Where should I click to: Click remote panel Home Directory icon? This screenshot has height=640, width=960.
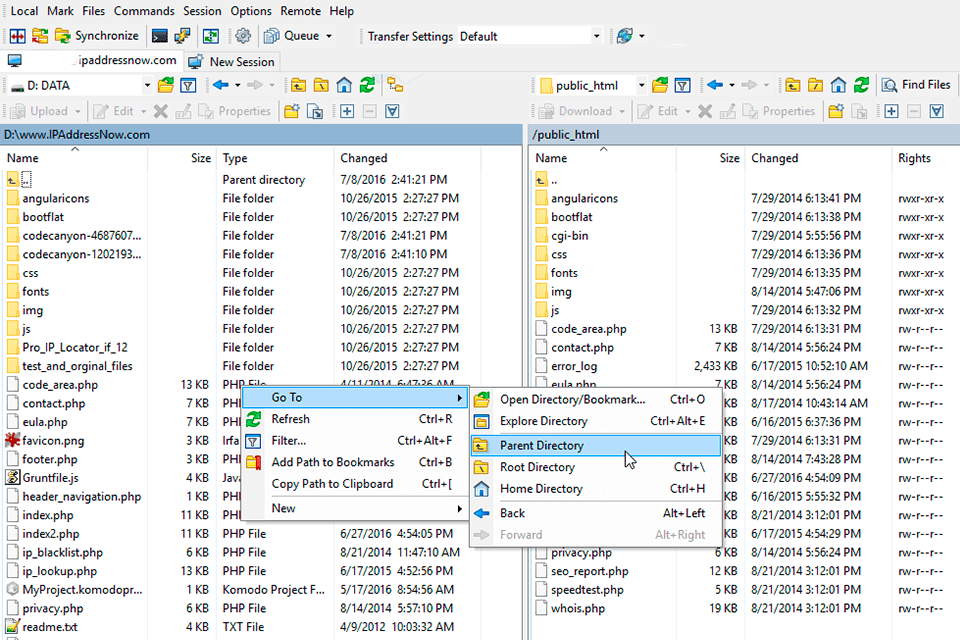tap(838, 85)
